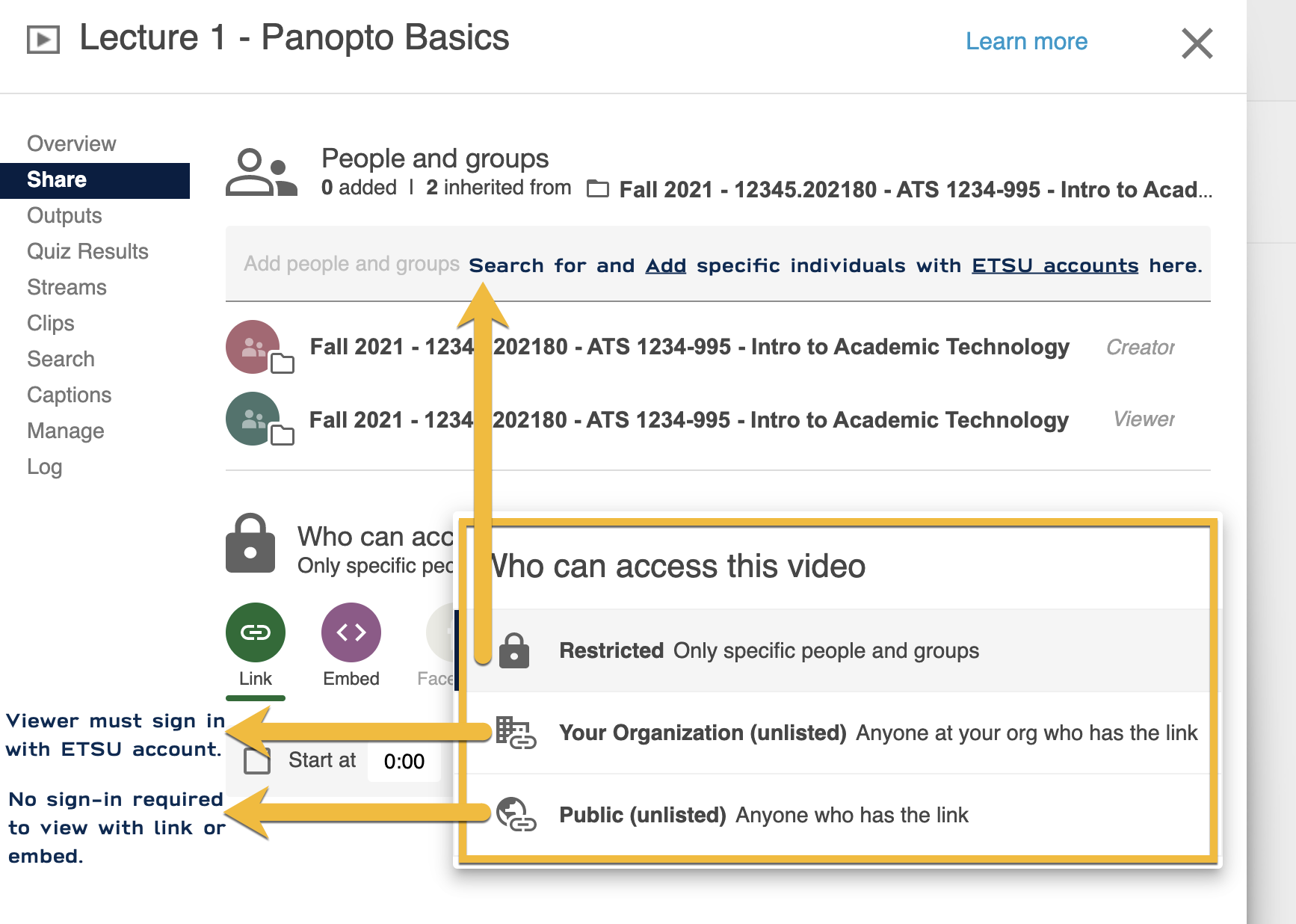Click the green Viewer group avatar
Viewport: 1296px width, 924px height.
[x=253, y=419]
